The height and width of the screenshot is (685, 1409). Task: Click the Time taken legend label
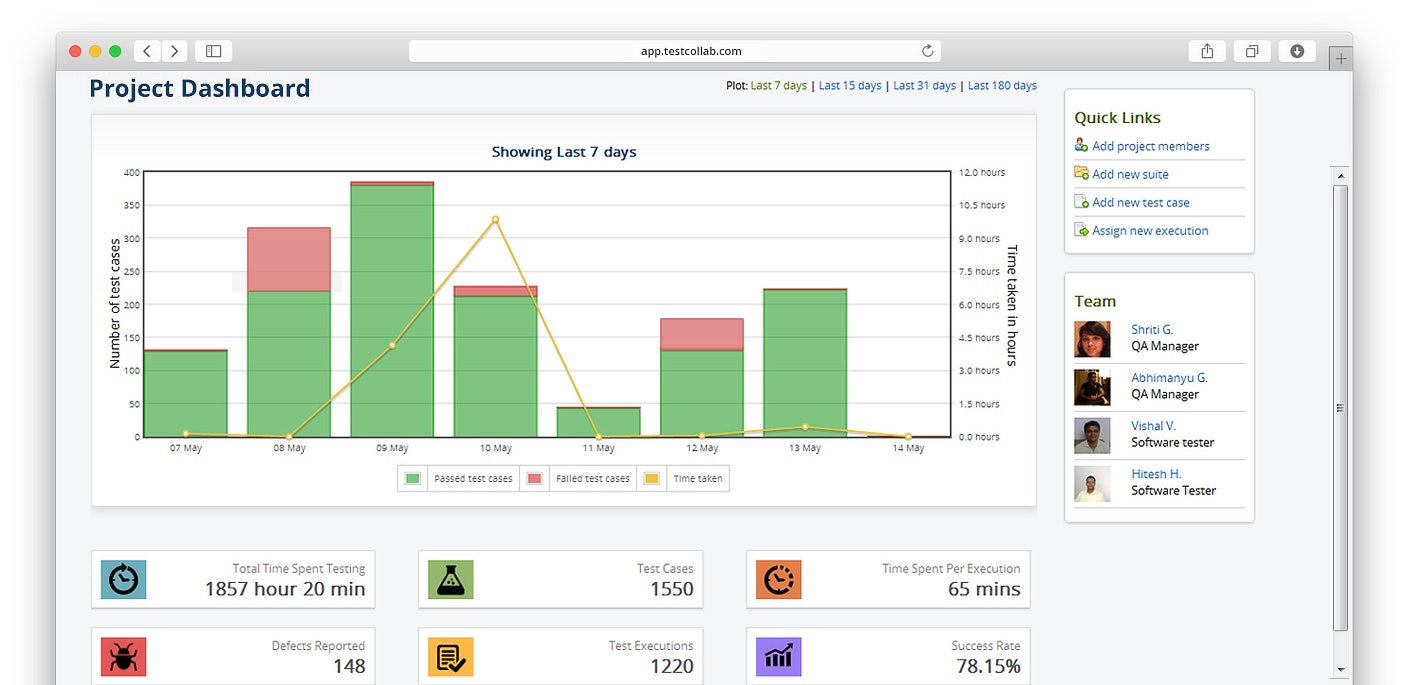(x=698, y=479)
